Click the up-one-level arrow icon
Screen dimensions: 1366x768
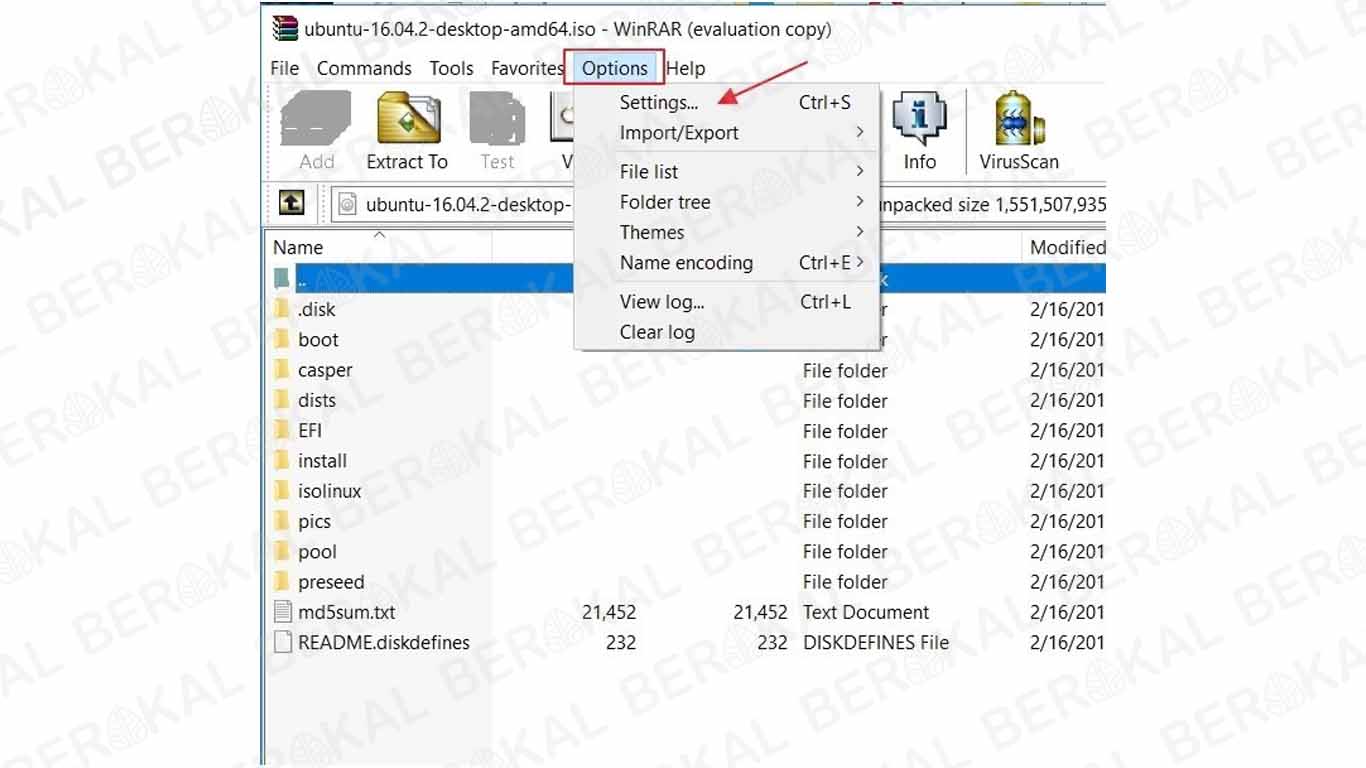(x=291, y=204)
